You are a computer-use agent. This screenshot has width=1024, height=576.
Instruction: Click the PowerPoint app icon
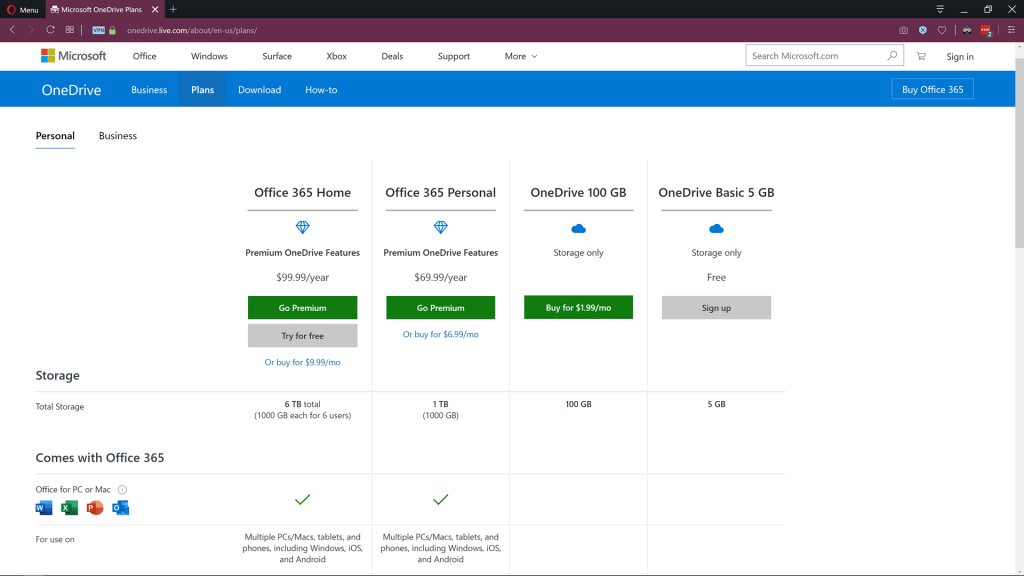(x=95, y=507)
